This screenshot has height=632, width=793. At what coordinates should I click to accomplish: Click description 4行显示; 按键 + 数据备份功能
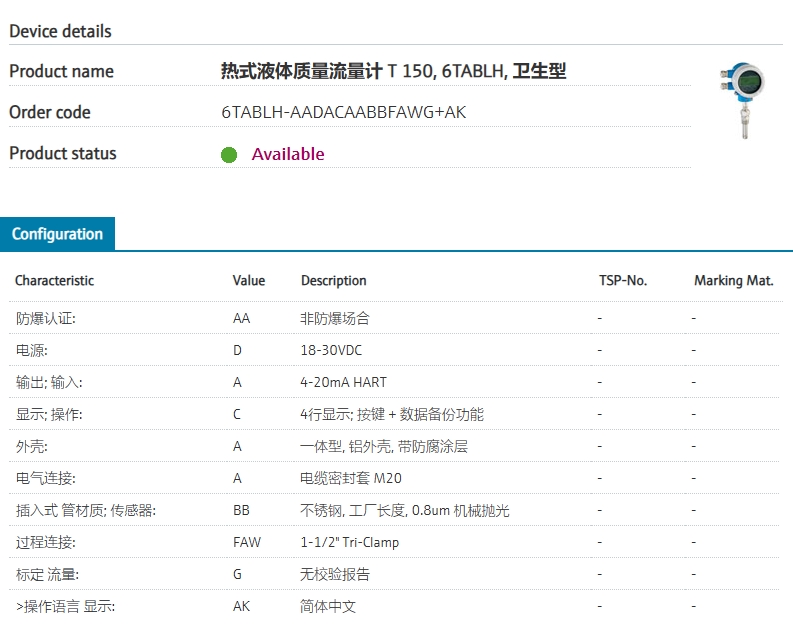(x=392, y=415)
